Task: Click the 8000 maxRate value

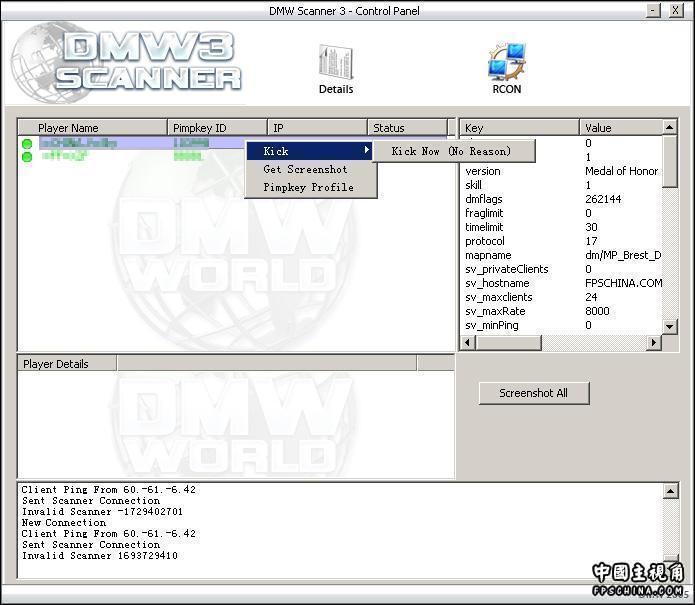Action: pos(597,311)
